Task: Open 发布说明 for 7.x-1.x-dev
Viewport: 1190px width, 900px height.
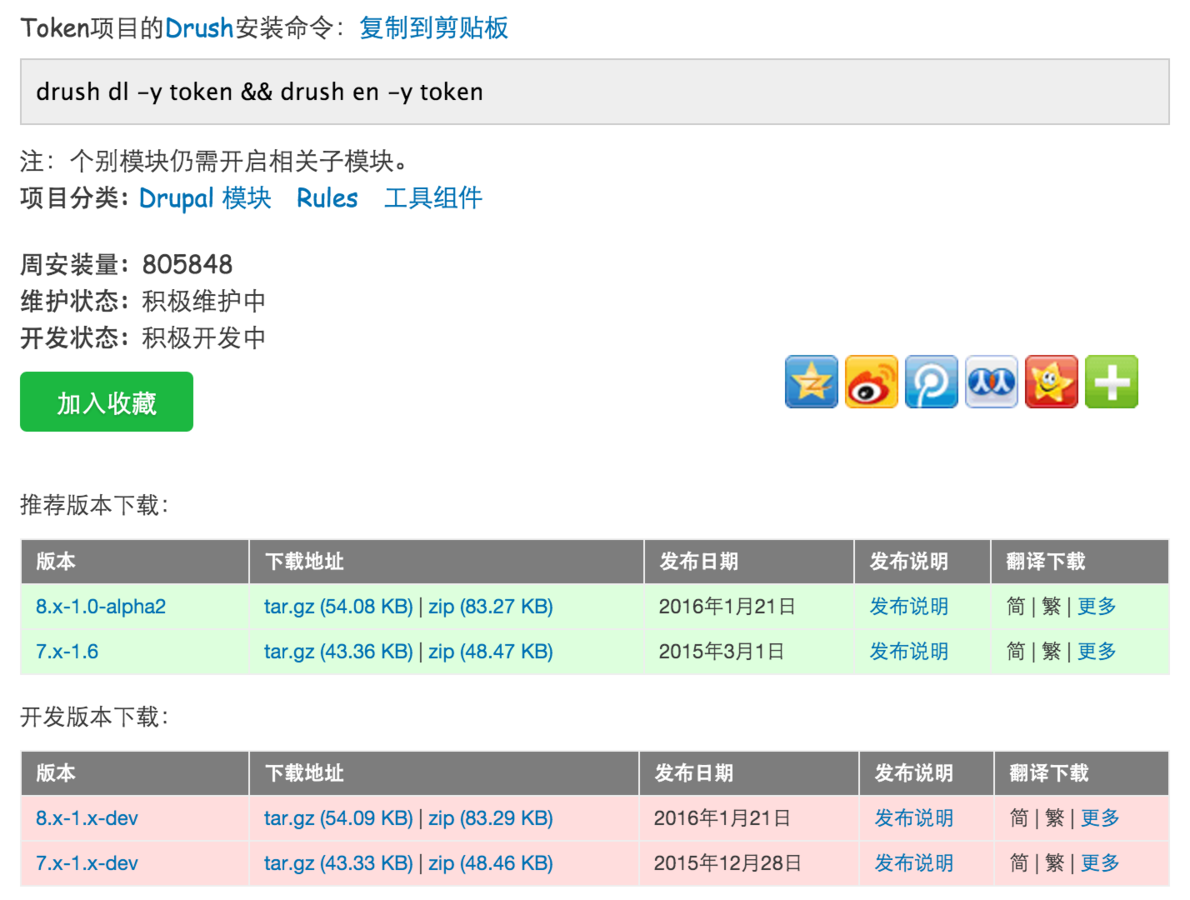Action: [x=914, y=863]
